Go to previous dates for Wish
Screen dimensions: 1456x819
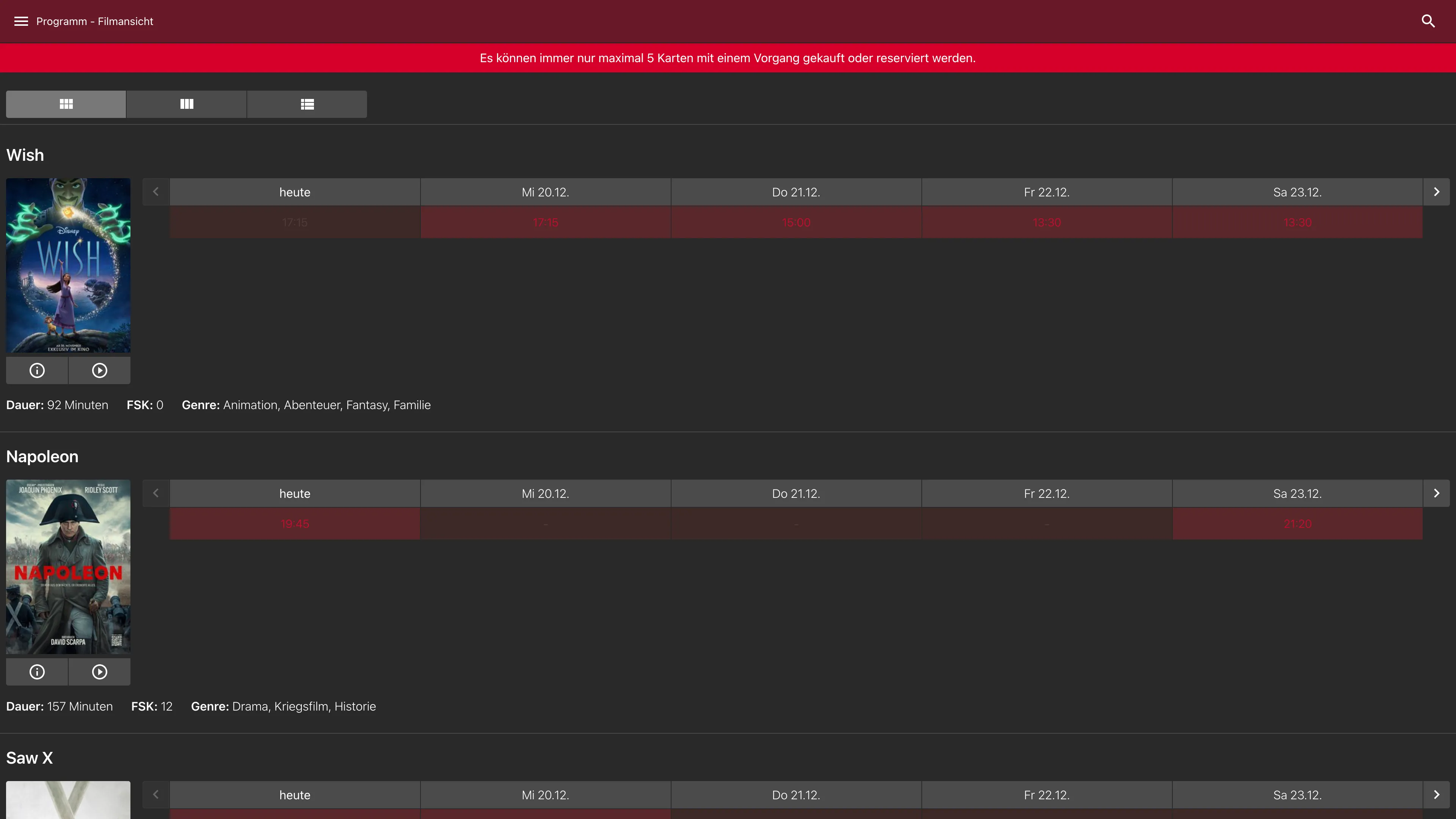click(x=156, y=192)
